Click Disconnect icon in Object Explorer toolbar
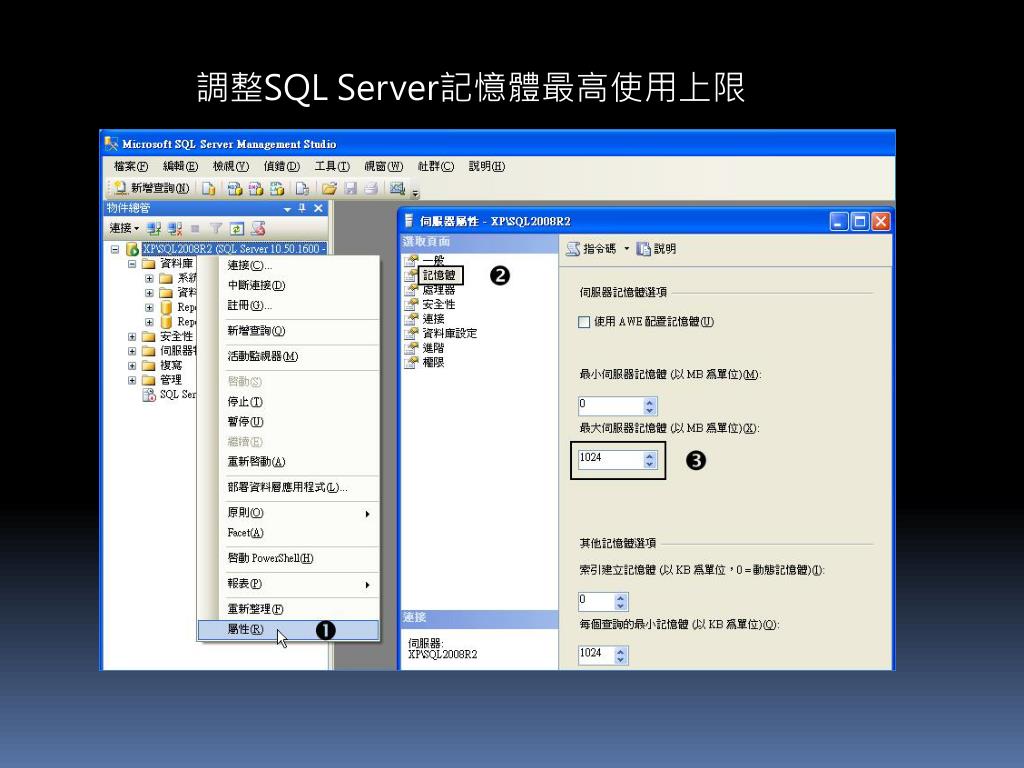 [174, 228]
